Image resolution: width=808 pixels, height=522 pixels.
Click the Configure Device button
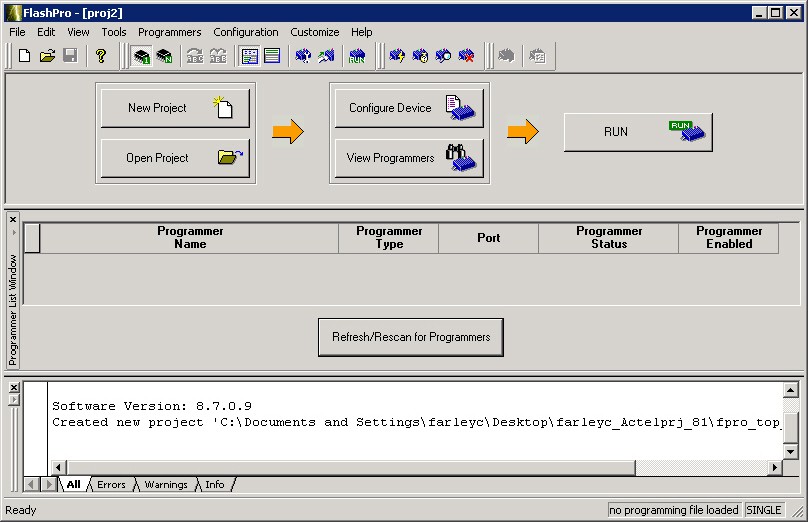409,108
